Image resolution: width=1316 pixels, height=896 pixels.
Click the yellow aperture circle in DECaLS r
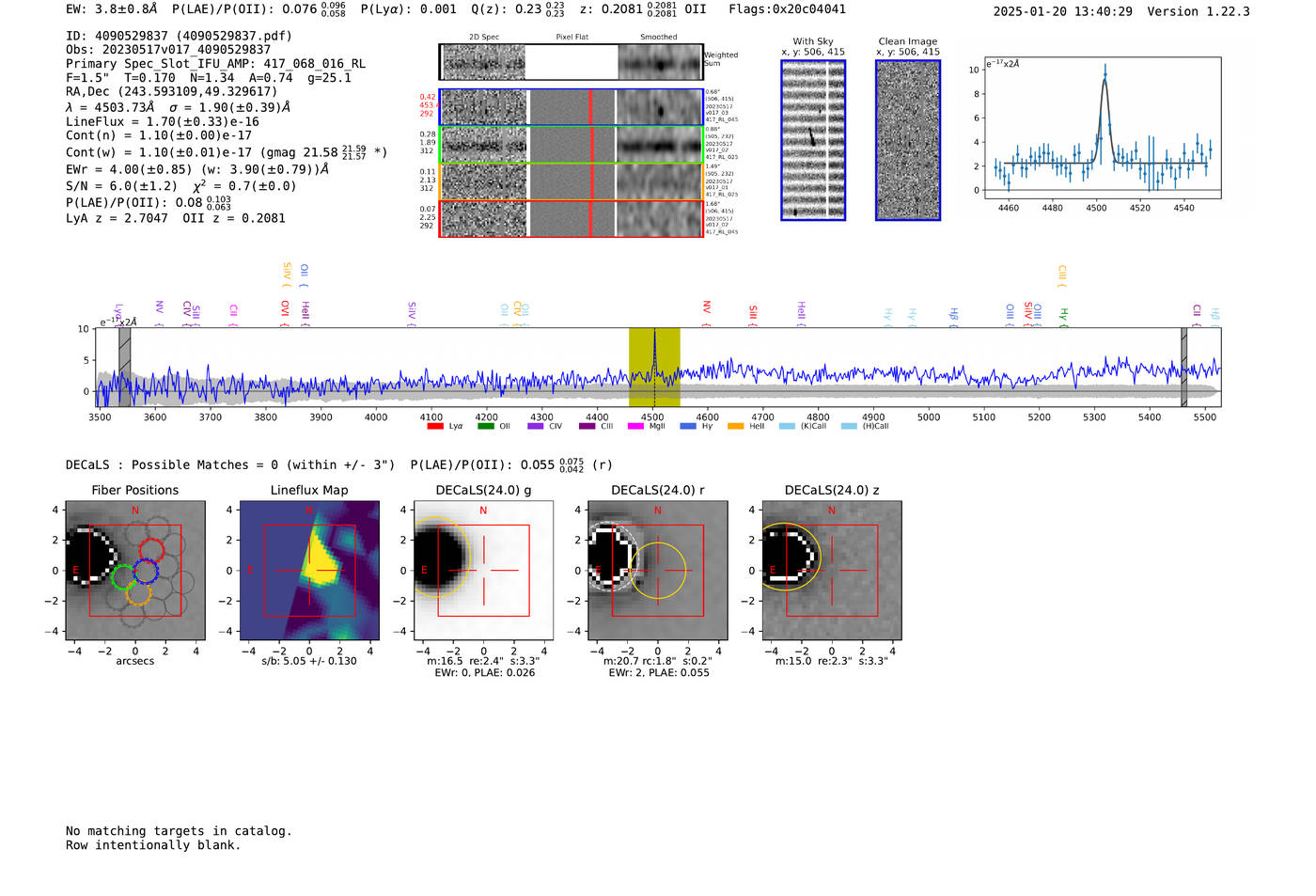tap(658, 571)
